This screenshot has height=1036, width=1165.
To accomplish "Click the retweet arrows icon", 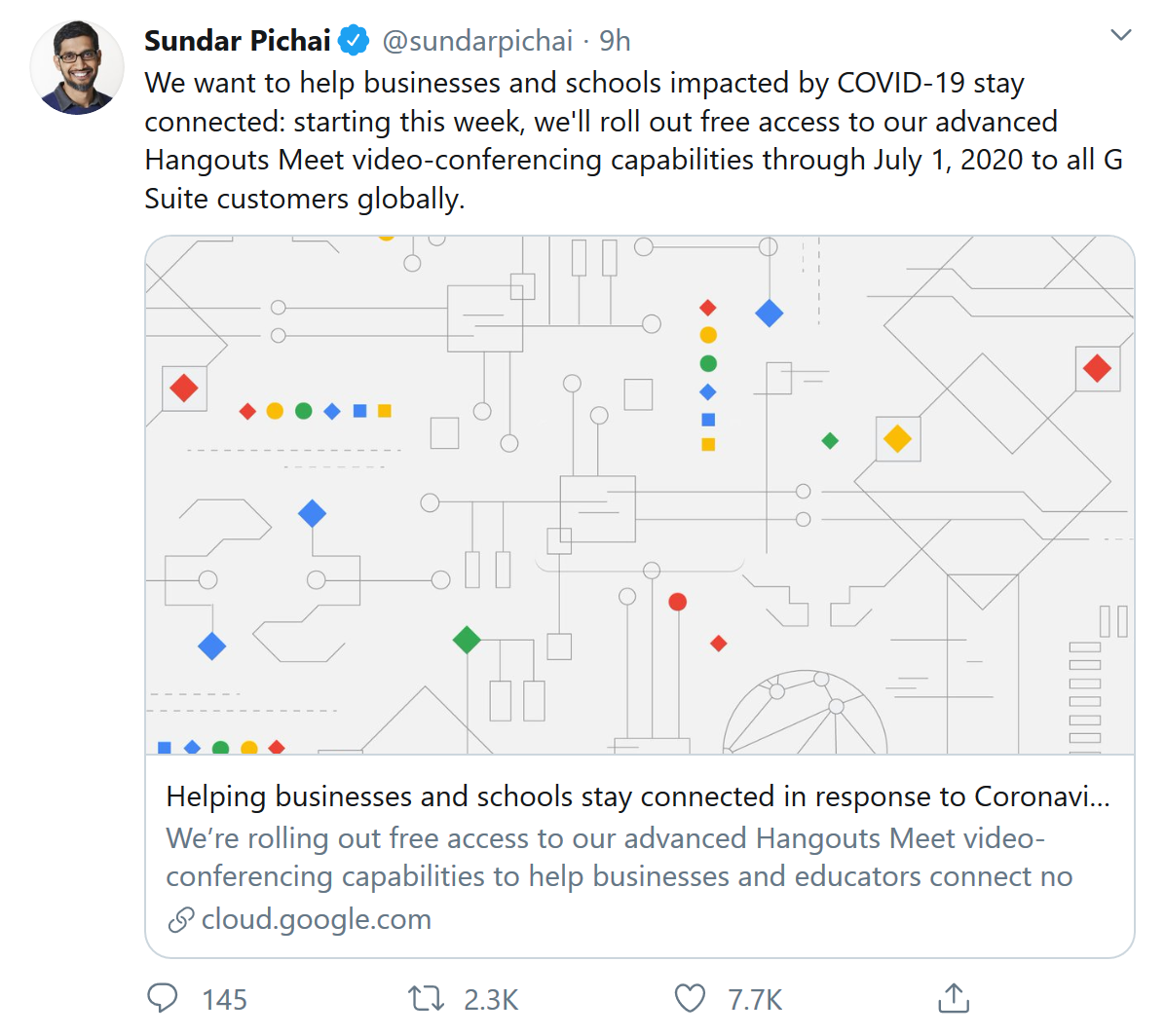I will 426,999.
